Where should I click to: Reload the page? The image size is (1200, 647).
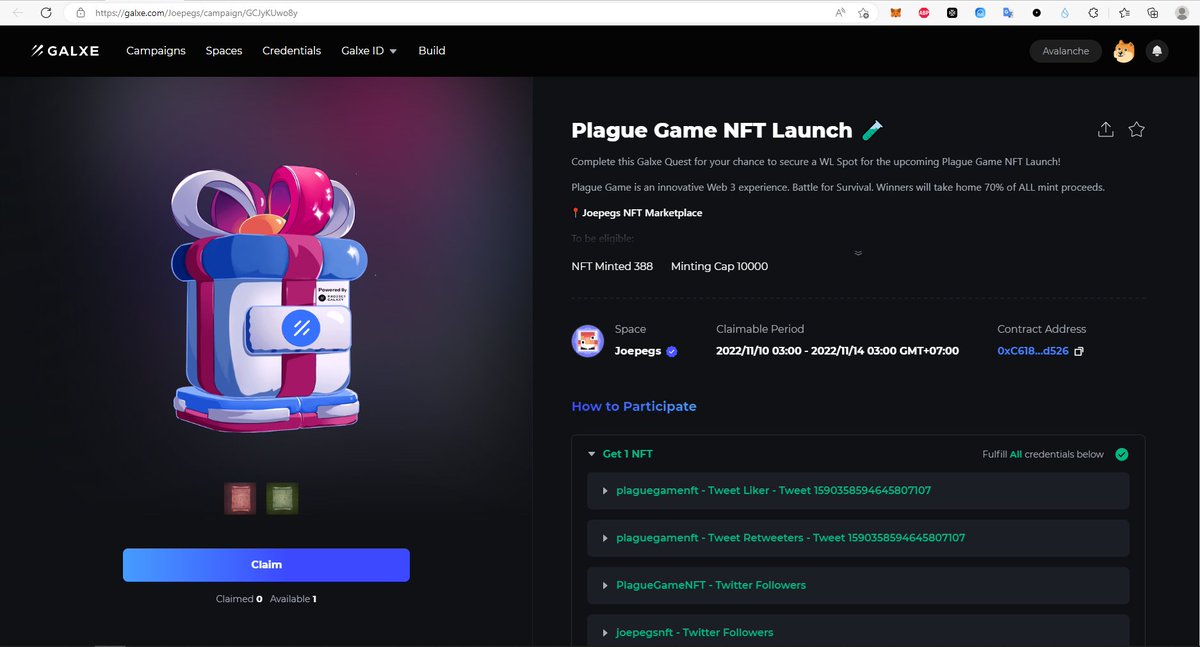coord(46,13)
